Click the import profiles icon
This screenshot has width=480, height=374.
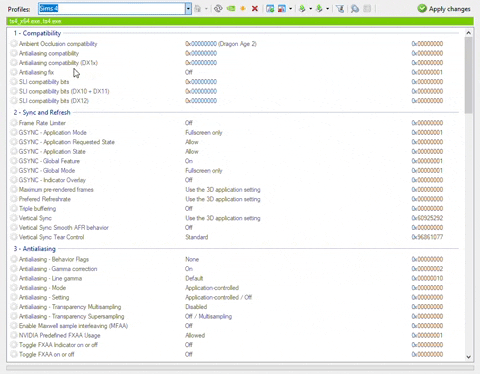319,9
